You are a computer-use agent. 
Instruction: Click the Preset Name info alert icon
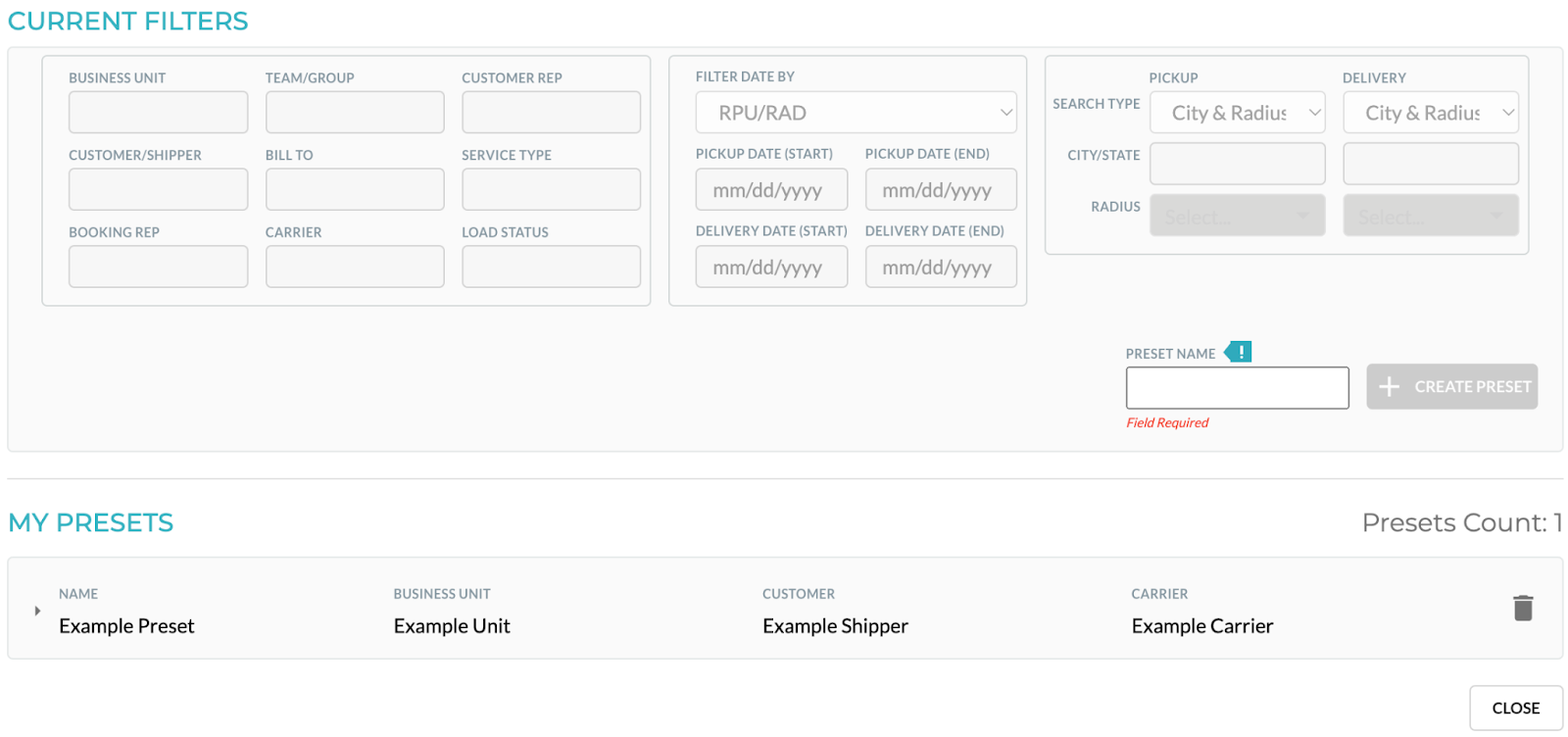pyautogui.click(x=1239, y=352)
